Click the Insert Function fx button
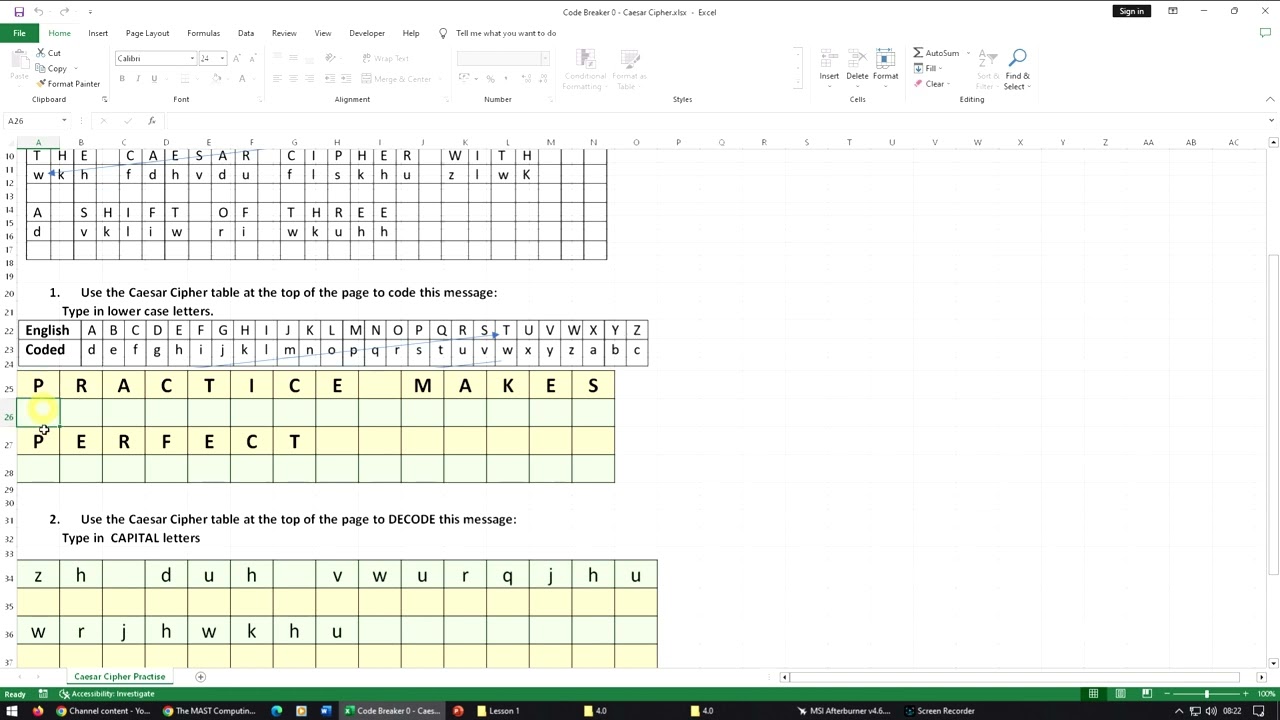This screenshot has width=1280, height=720. pyautogui.click(x=152, y=121)
